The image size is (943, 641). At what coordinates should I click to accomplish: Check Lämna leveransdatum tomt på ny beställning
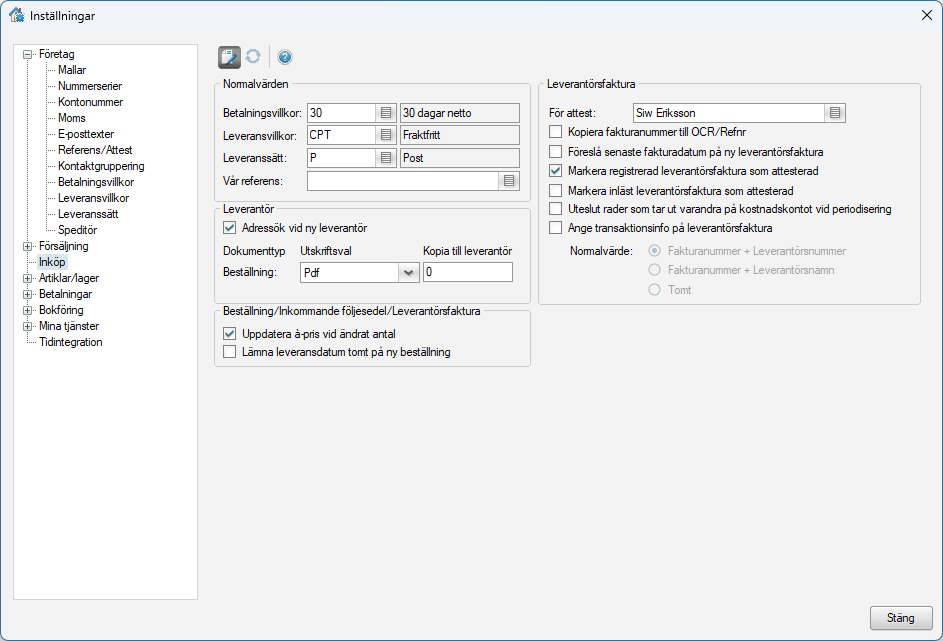pyautogui.click(x=231, y=352)
